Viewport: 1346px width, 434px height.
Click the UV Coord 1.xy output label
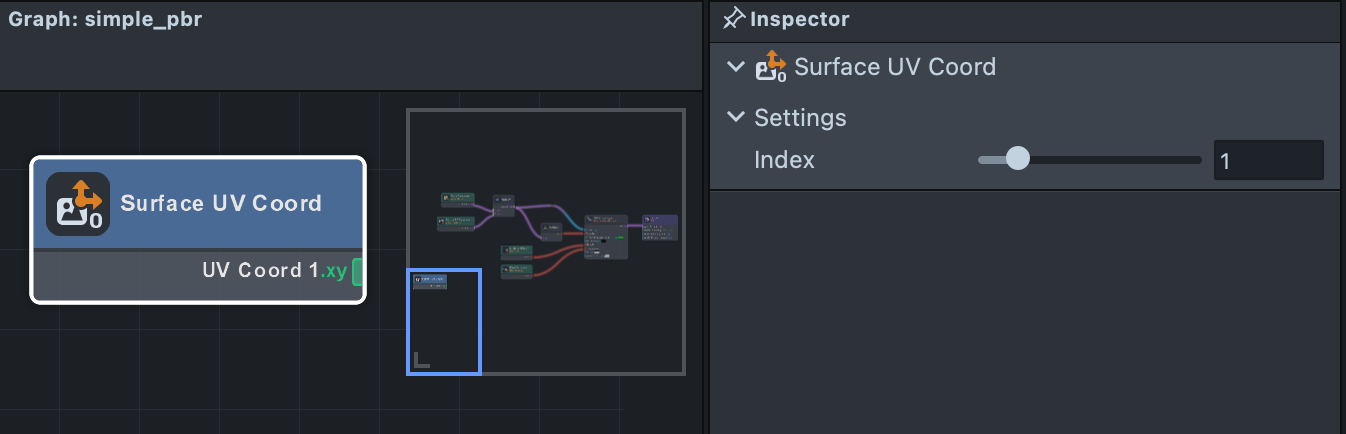[275, 270]
